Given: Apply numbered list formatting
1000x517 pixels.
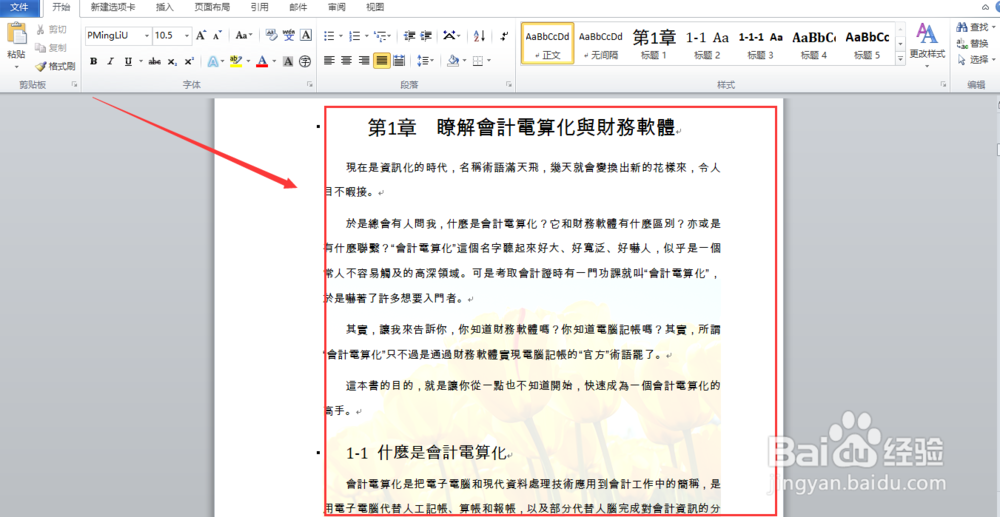Looking at the screenshot, I should 355,35.
